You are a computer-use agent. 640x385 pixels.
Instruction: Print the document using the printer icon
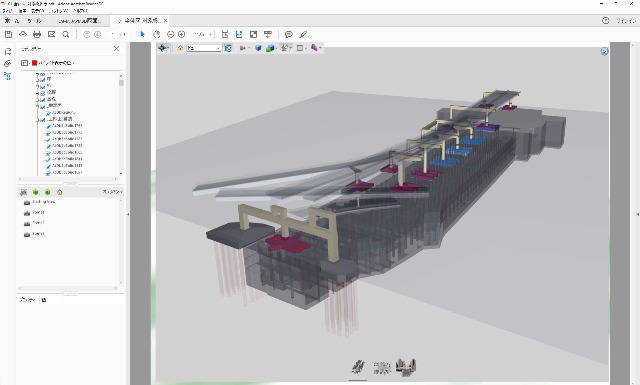(37, 34)
